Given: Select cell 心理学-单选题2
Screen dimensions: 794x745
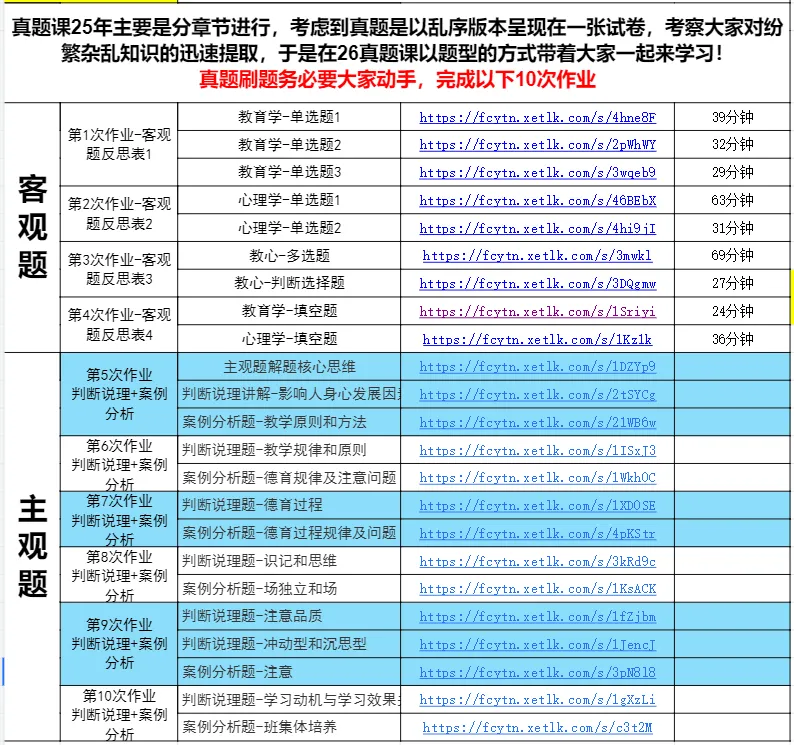Looking at the screenshot, I should click(x=289, y=228).
